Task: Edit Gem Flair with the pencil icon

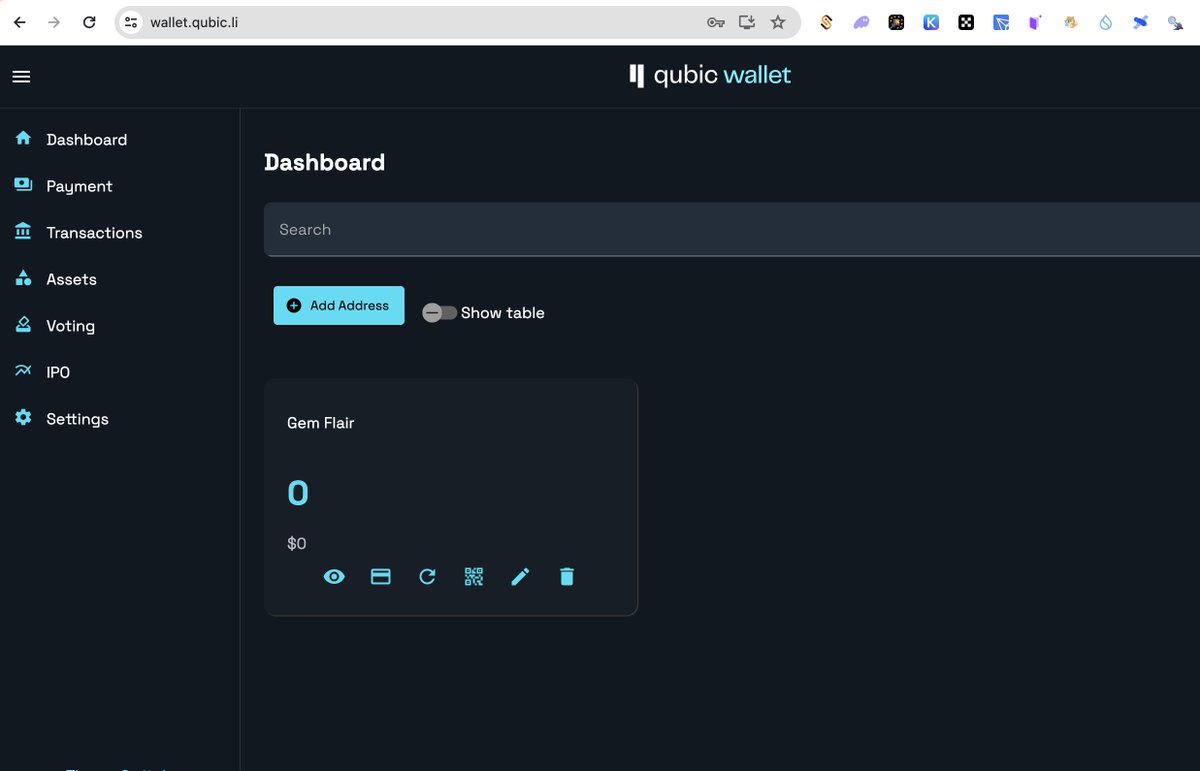Action: point(520,576)
